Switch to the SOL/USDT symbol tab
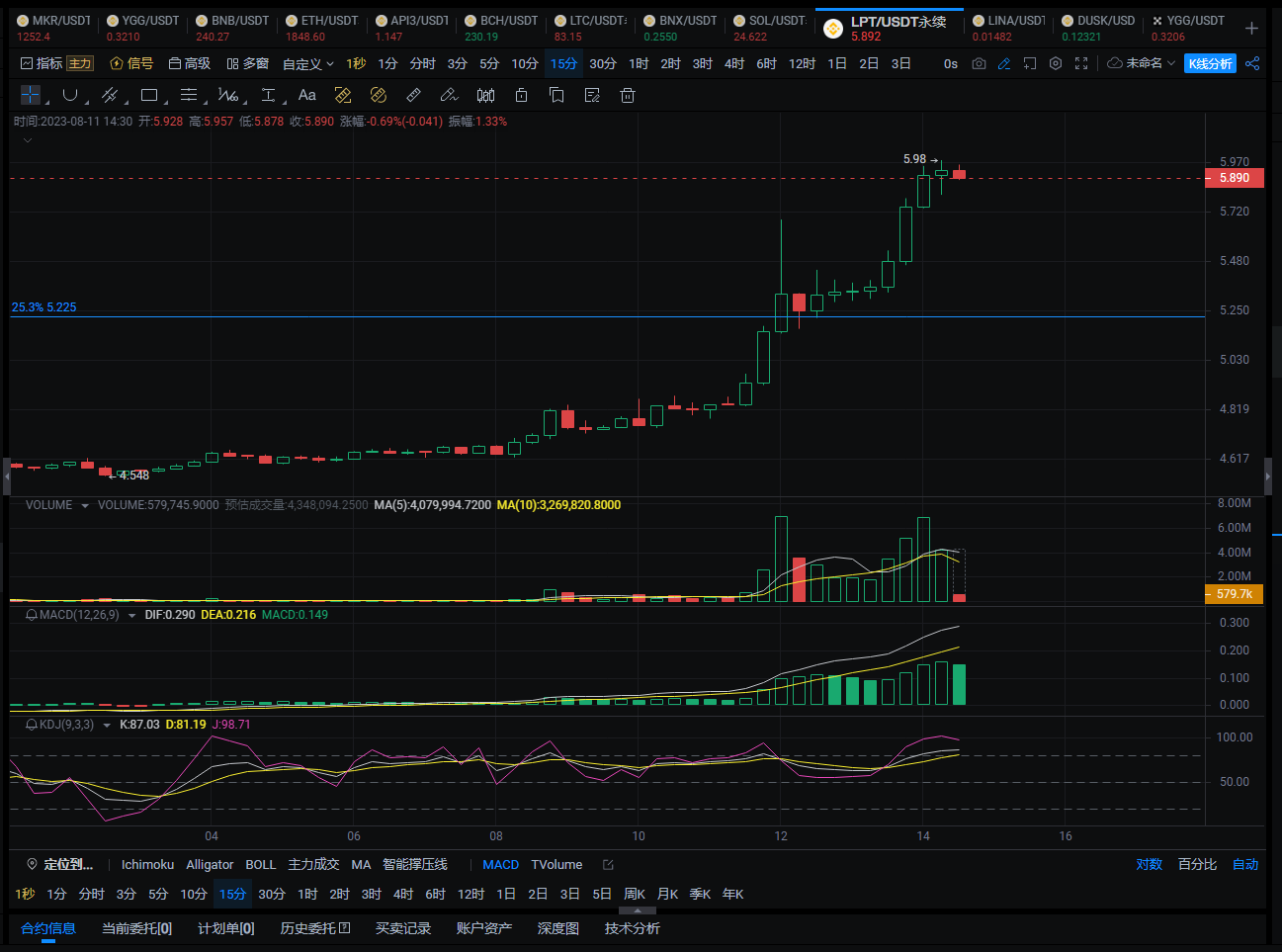The image size is (1282, 952). 770,28
